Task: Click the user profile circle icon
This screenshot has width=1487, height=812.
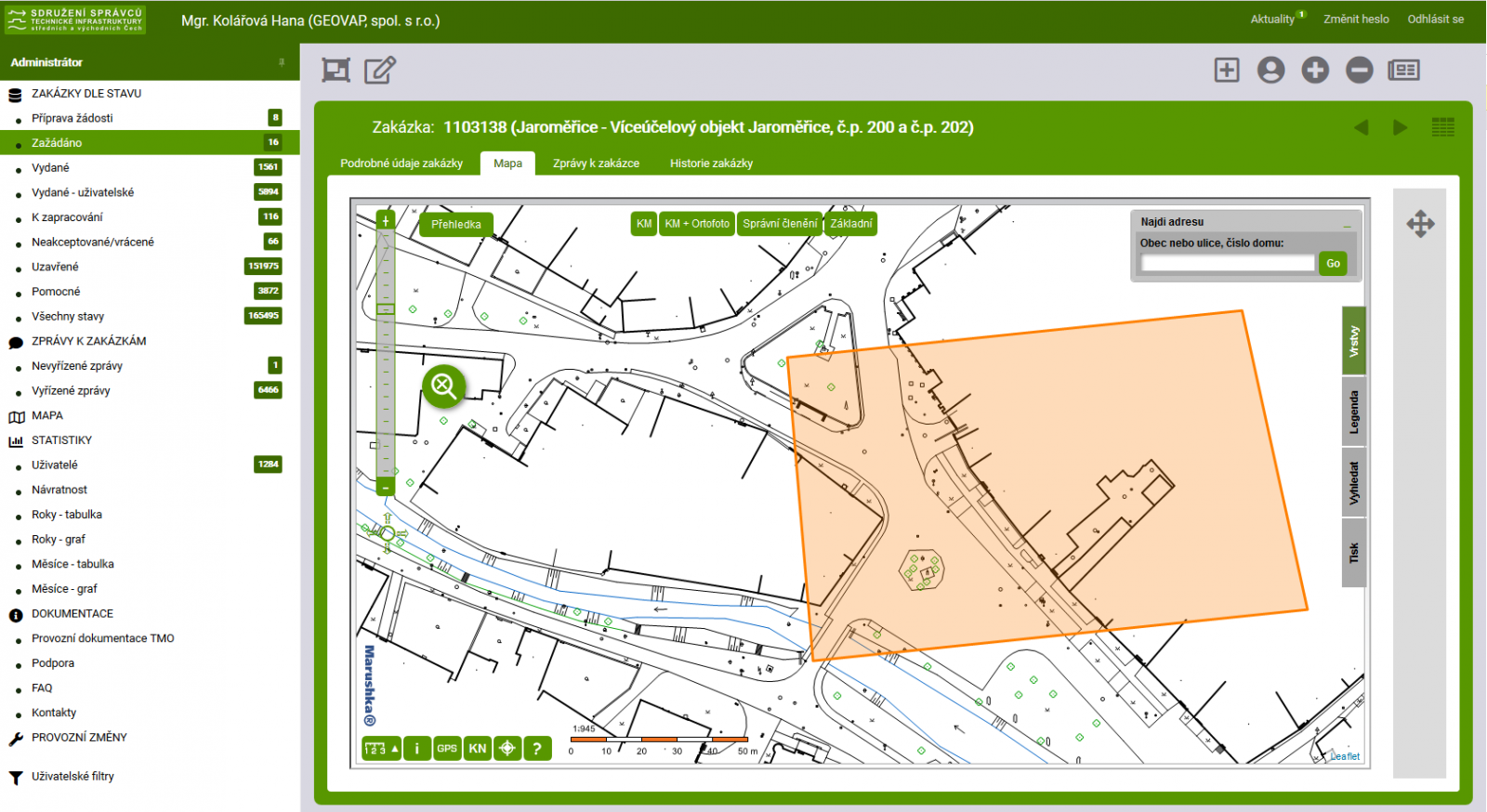Action: click(x=1270, y=71)
